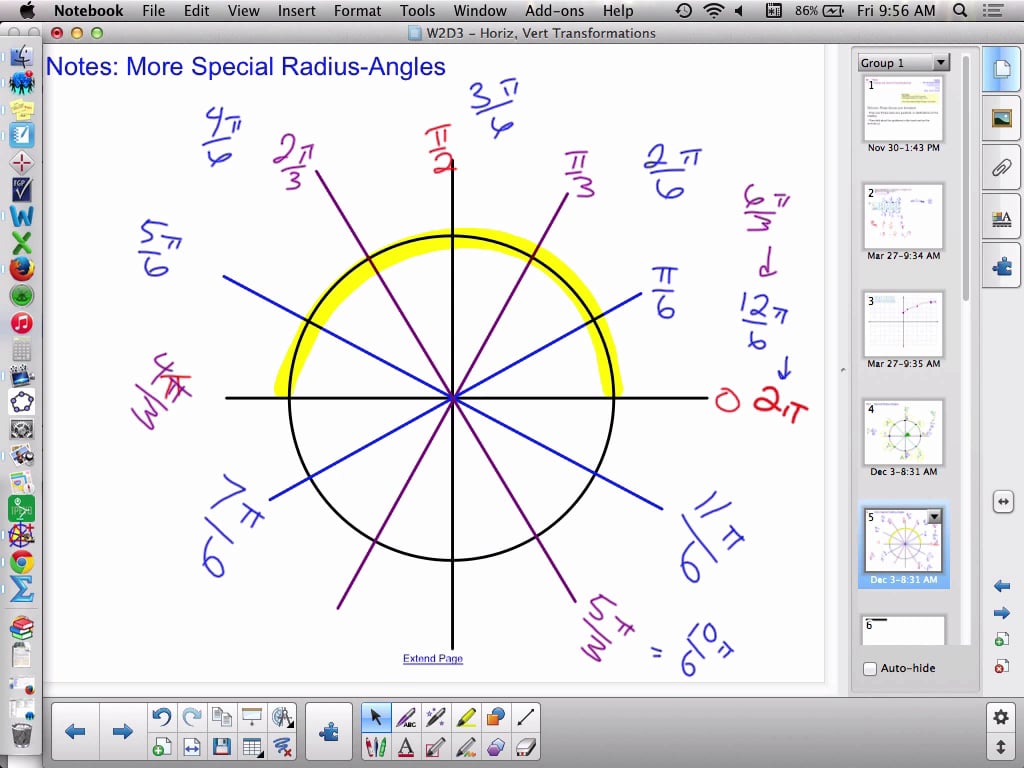Open Spotlight search in menu bar
The image size is (1024, 768).
(x=960, y=10)
